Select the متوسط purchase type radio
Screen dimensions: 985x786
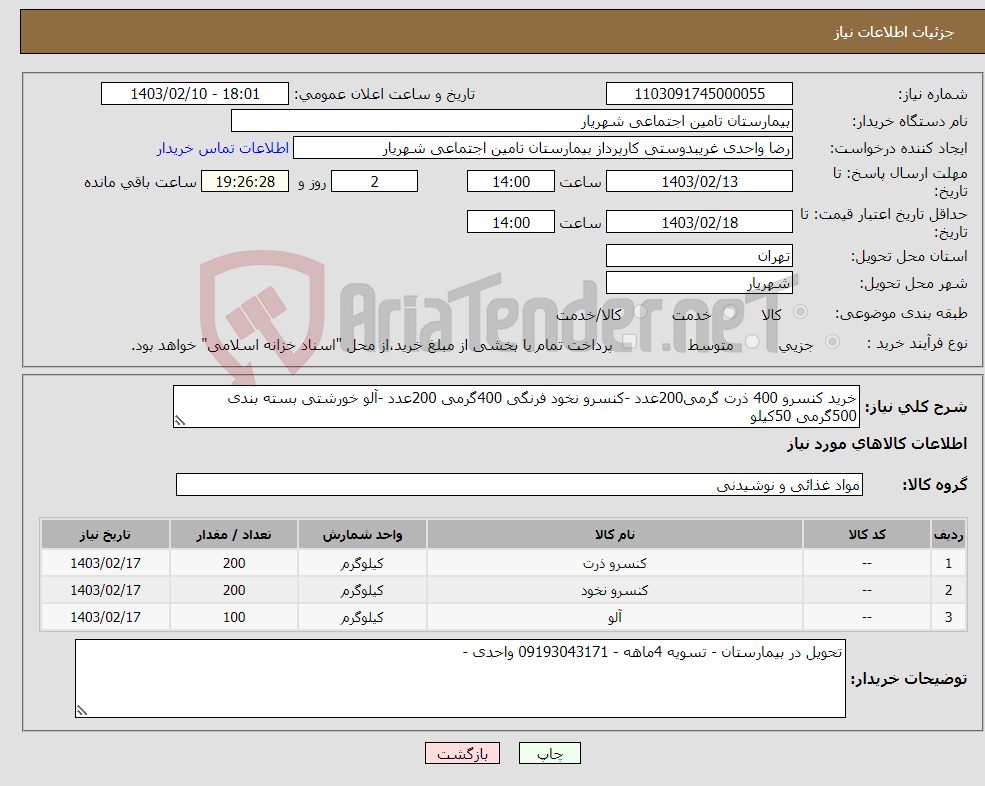coord(752,342)
